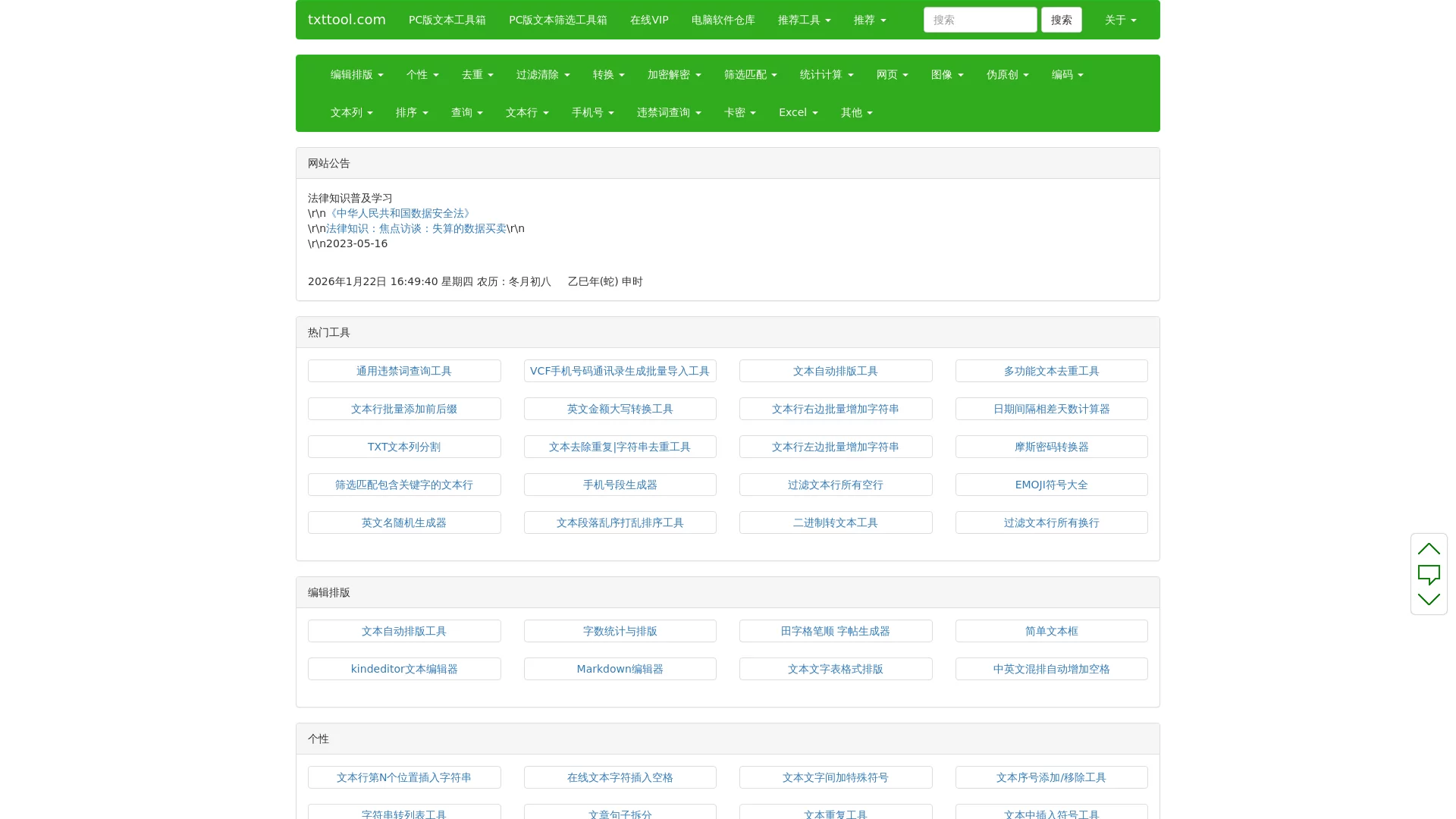1456x819 pixels.
Task: Click the scroll-to-bottom arrow icon
Action: click(1429, 599)
